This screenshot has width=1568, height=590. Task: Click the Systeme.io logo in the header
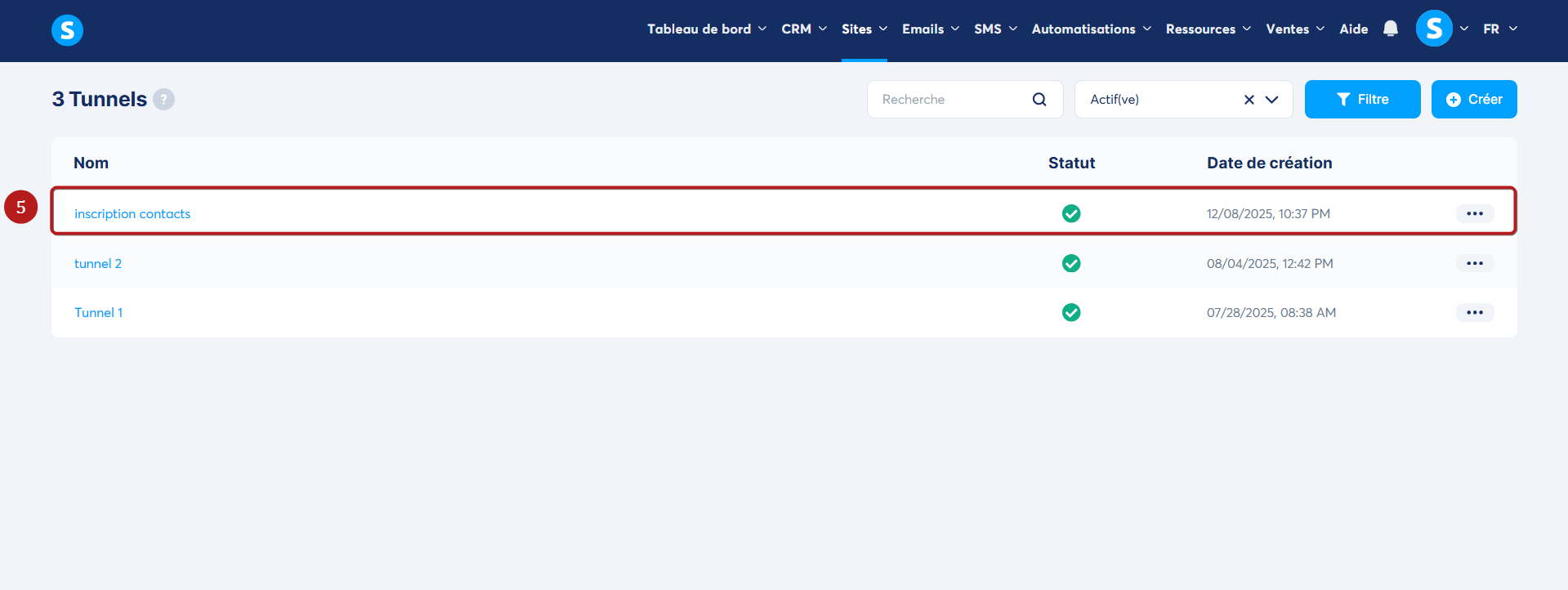[67, 30]
